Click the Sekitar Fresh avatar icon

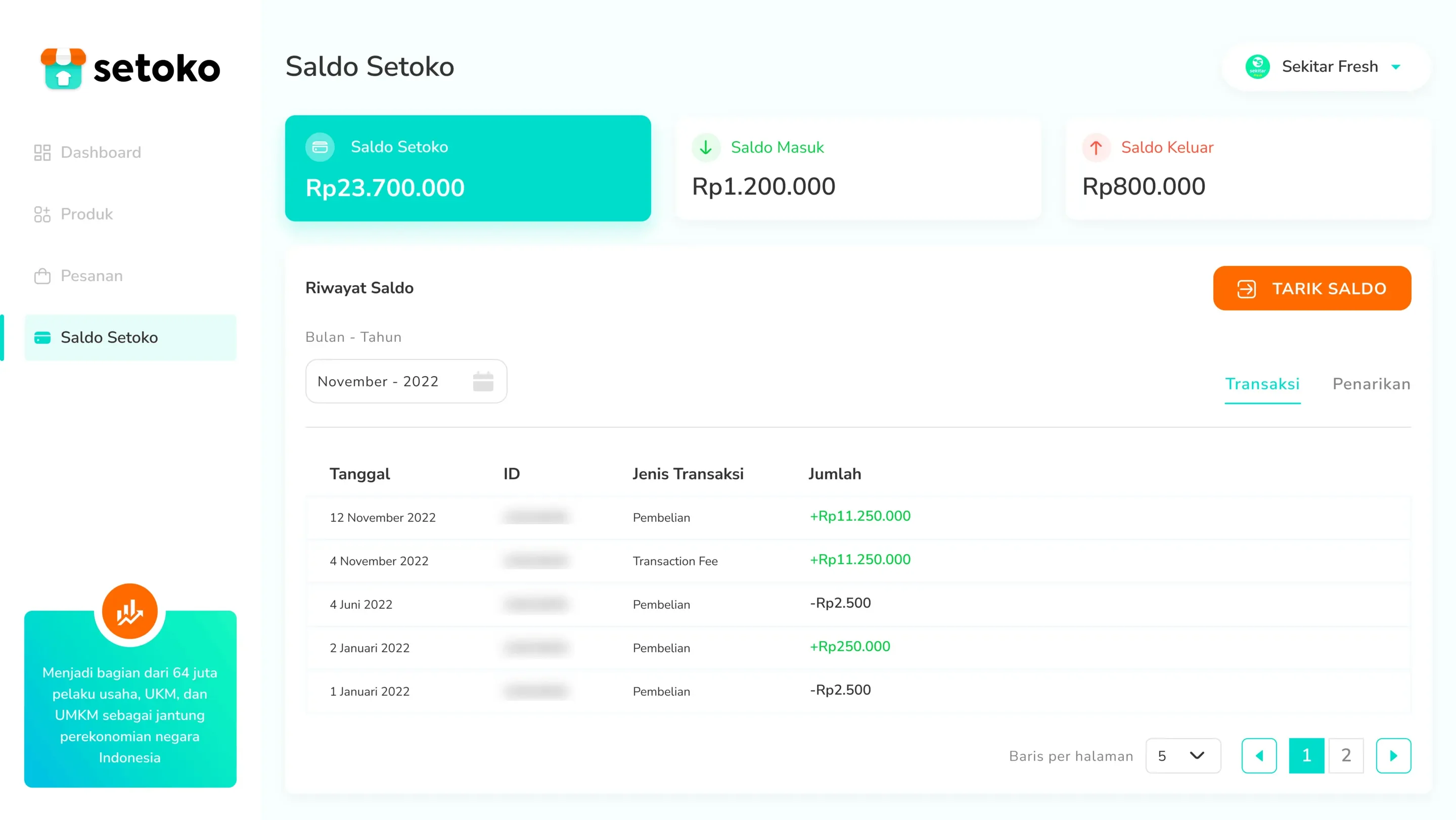coord(1257,67)
